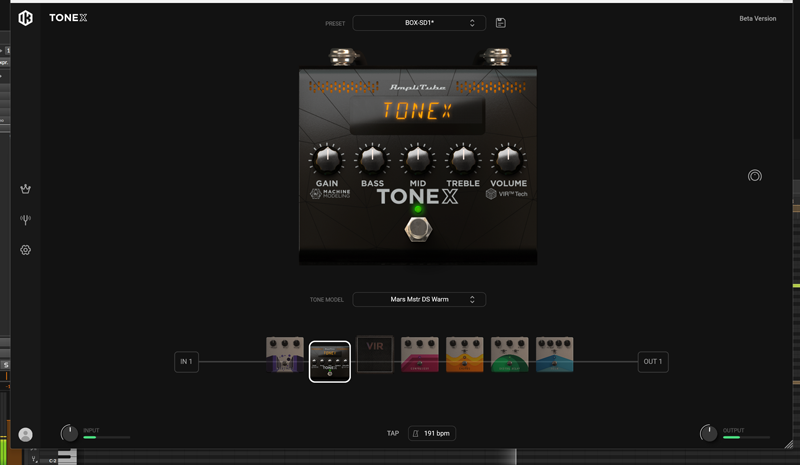The image size is (800, 465).
Task: Click the Machine Modeling badge on pedal
Action: point(330,194)
